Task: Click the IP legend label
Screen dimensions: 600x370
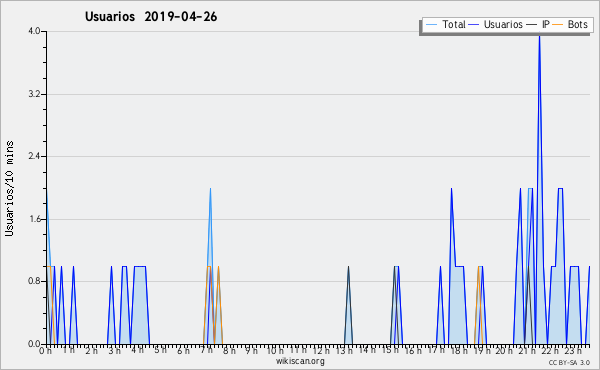Action: click(546, 24)
